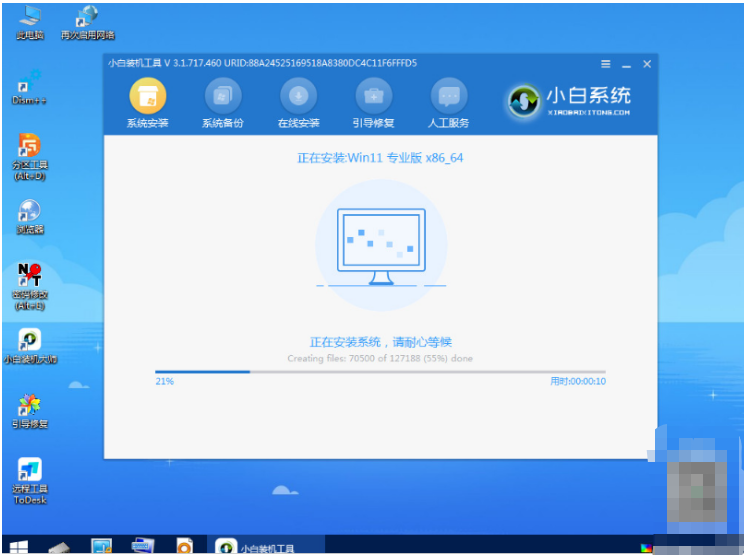The image size is (744, 555).
Task: Open 分区工具 (Alt+D) desktop shortcut
Action: click(x=29, y=157)
